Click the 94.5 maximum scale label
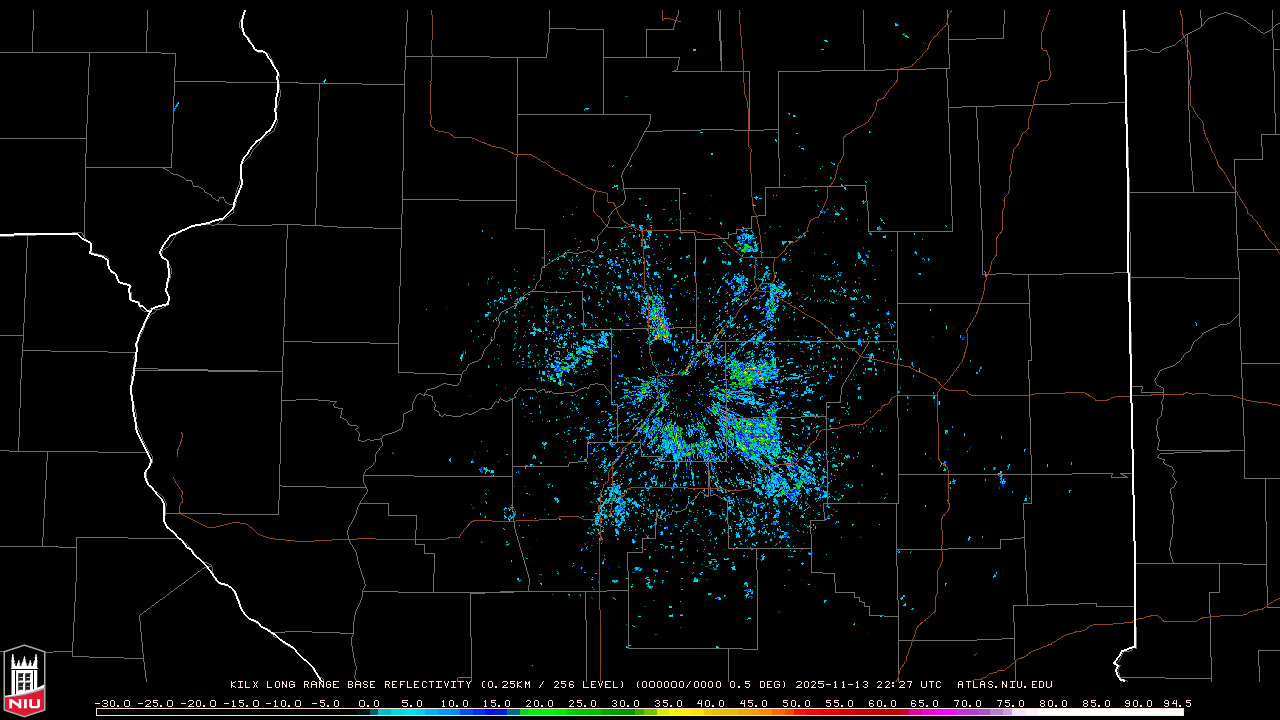The width and height of the screenshot is (1280, 720). pos(1176,703)
